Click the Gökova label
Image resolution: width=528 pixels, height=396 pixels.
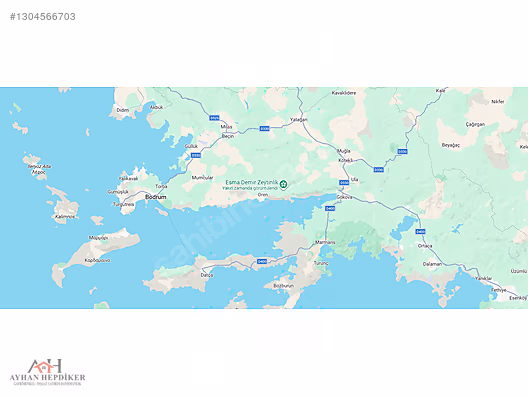pos(344,197)
